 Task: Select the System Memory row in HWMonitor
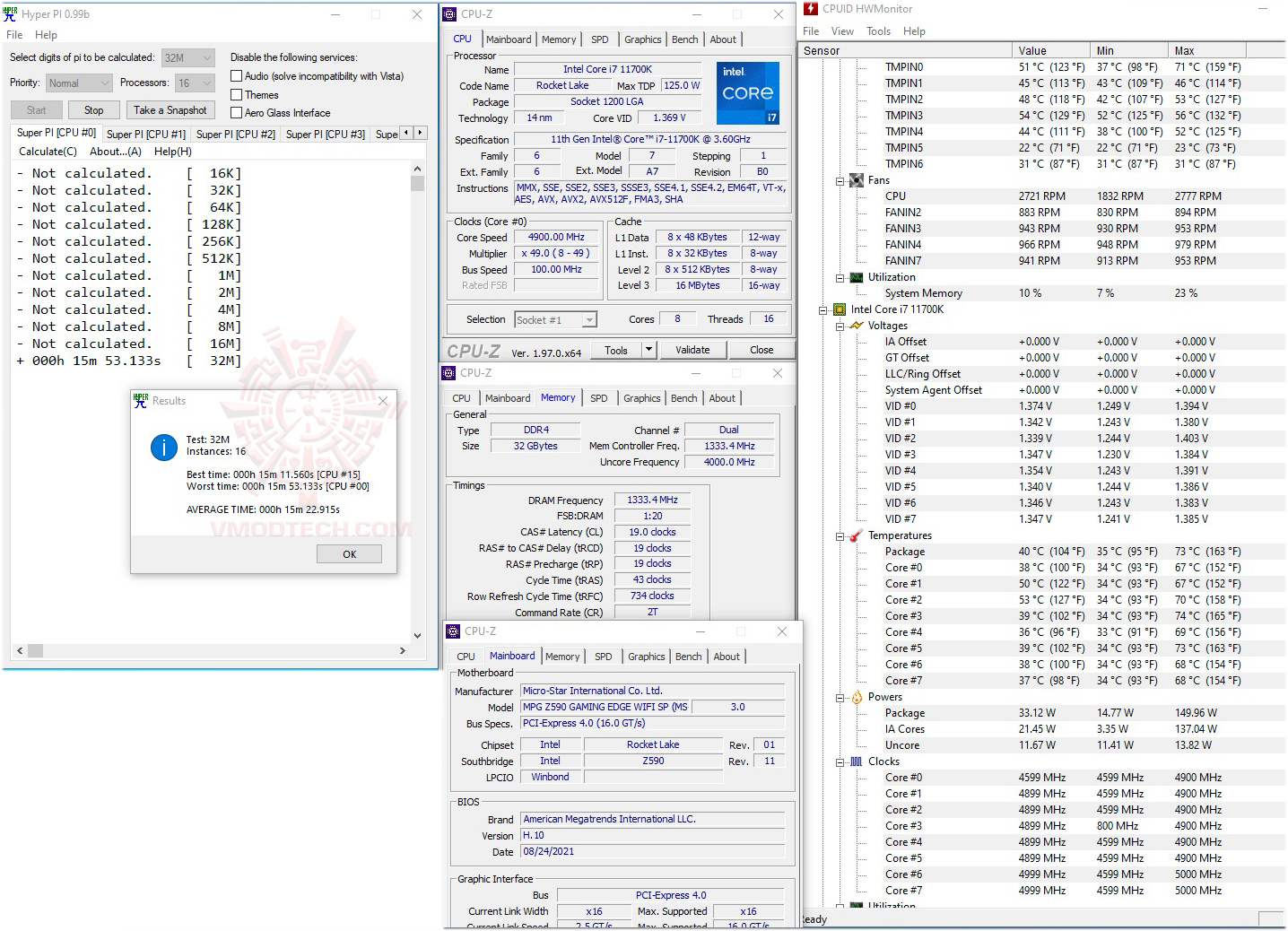coord(1041,293)
